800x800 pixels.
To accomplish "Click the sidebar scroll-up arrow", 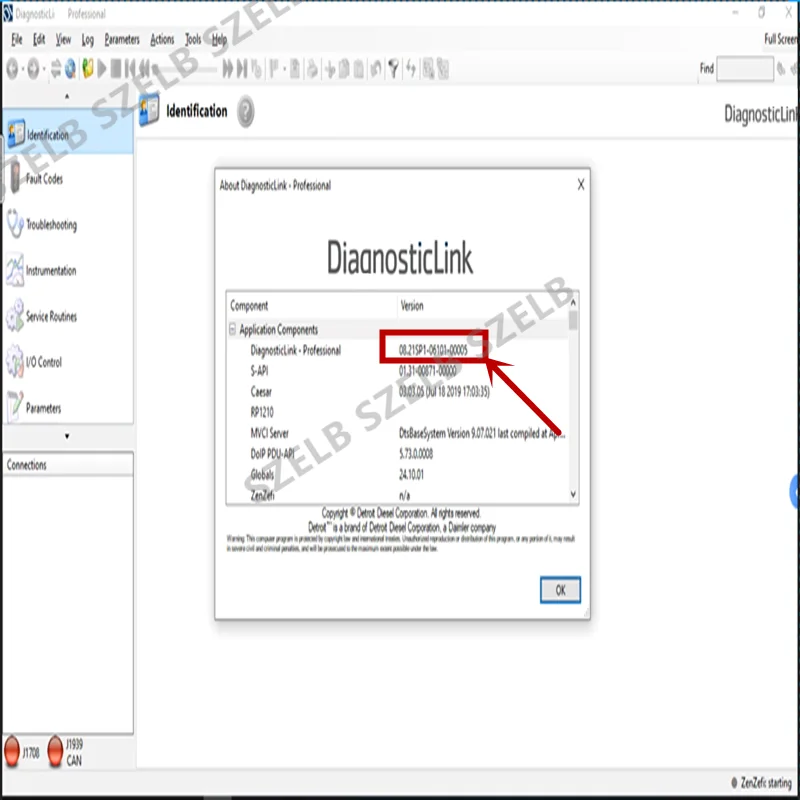I will [67, 96].
